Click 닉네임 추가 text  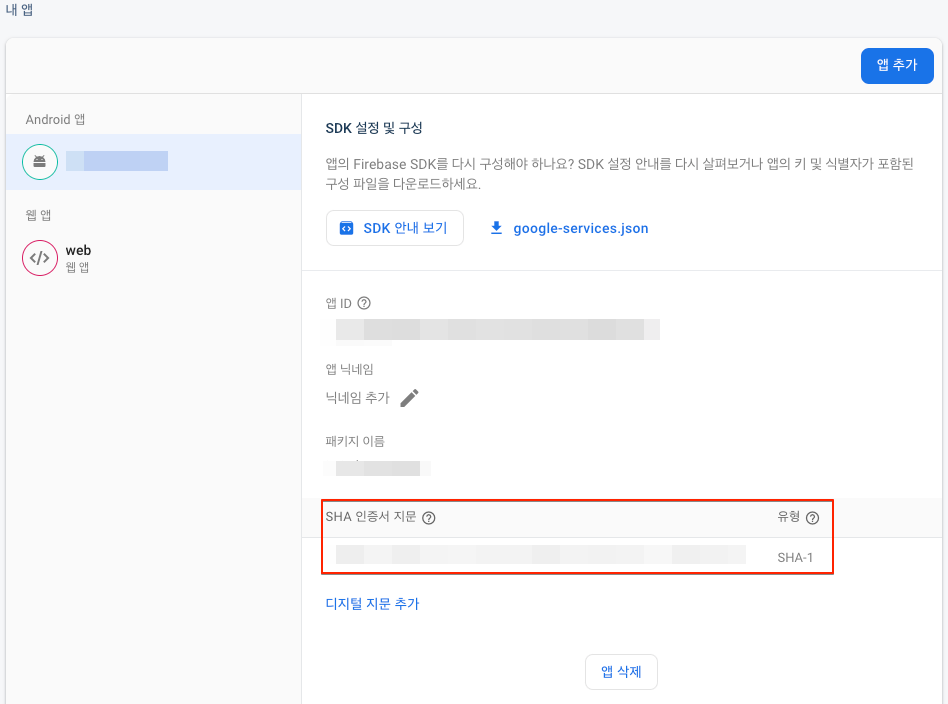coord(357,397)
